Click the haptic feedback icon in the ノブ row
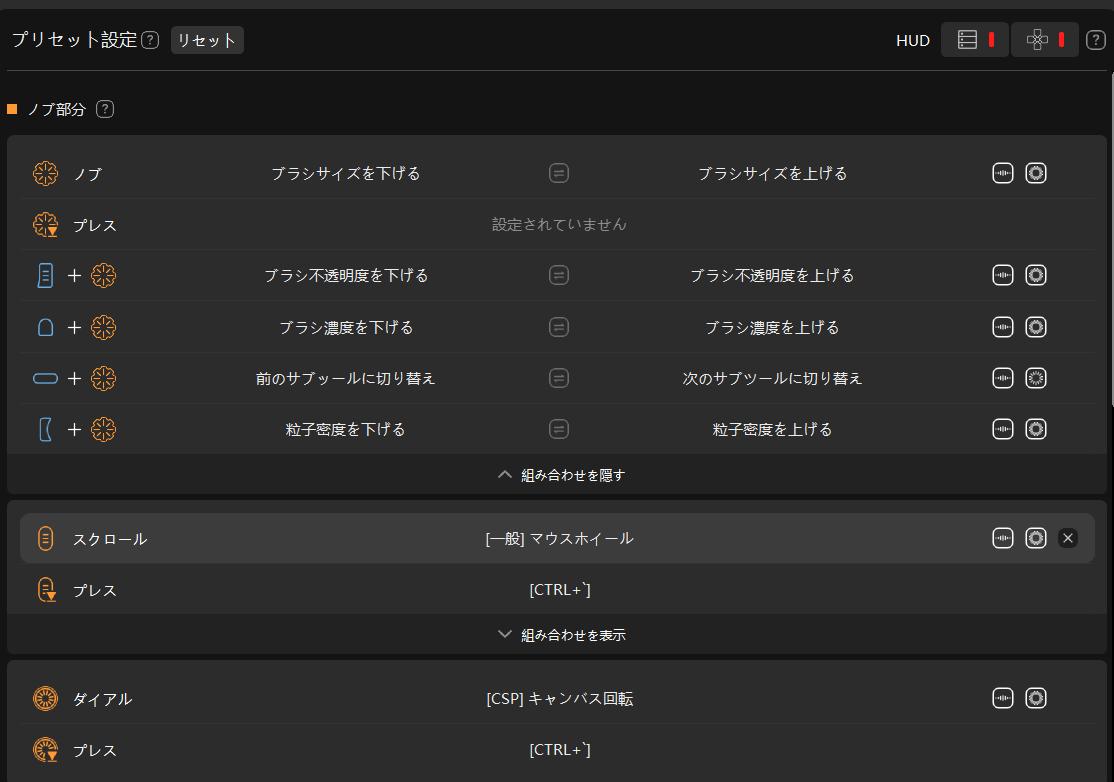The image size is (1114, 782). tap(1003, 173)
